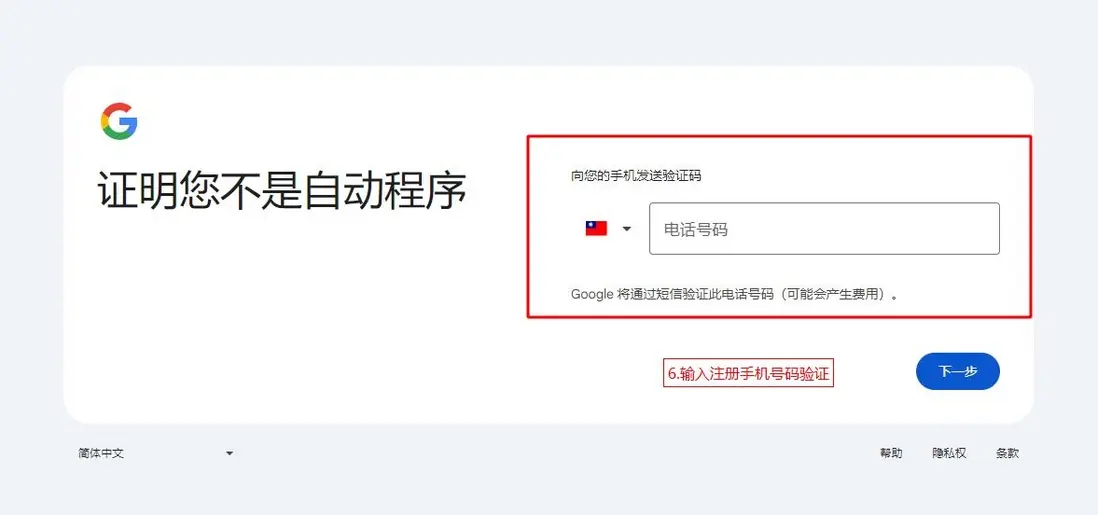Click the 下一步 button
Viewport: 1098px width, 515px height.
(x=957, y=371)
